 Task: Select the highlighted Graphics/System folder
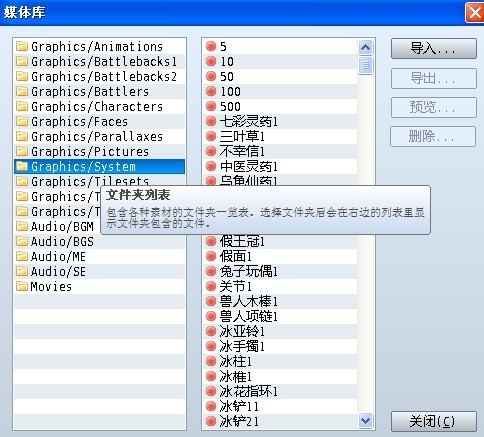99,166
